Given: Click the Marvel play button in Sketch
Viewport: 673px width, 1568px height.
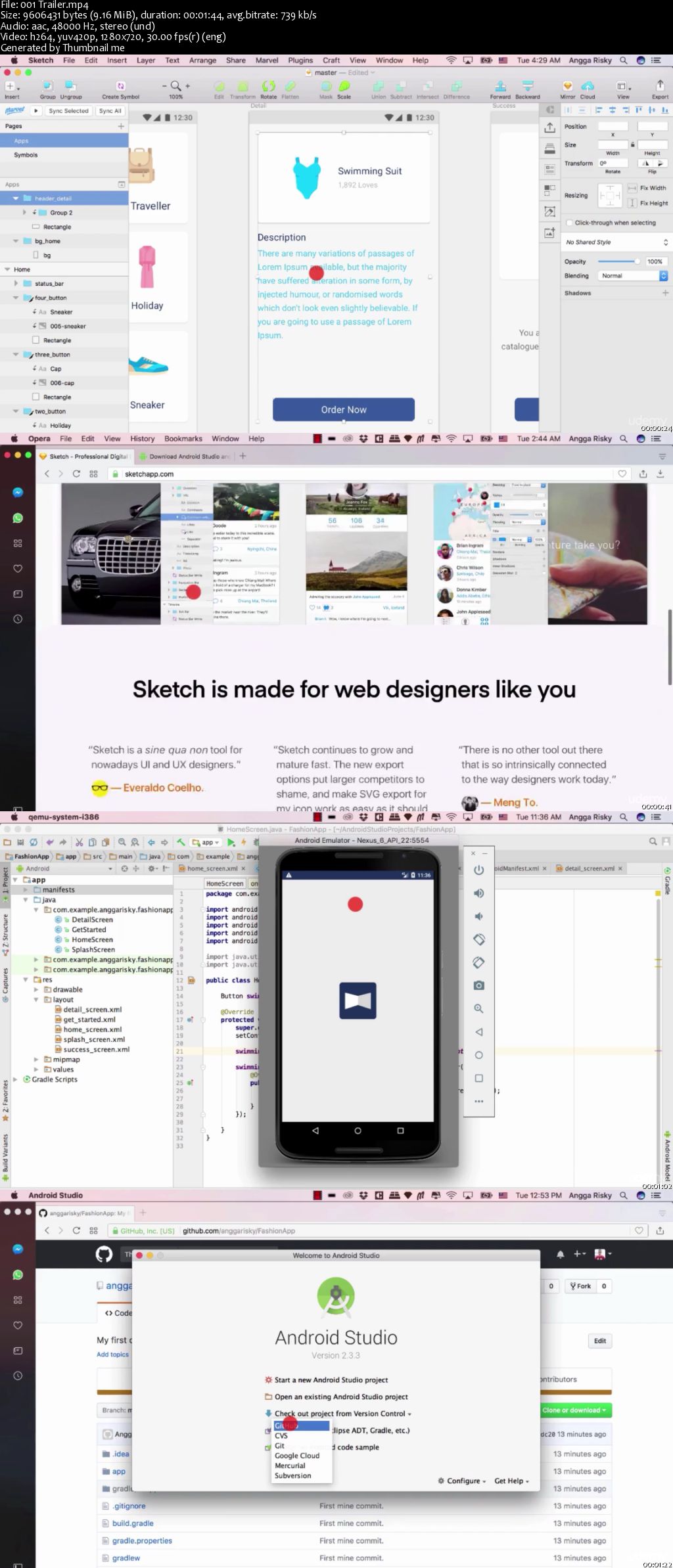Looking at the screenshot, I should pos(36,111).
